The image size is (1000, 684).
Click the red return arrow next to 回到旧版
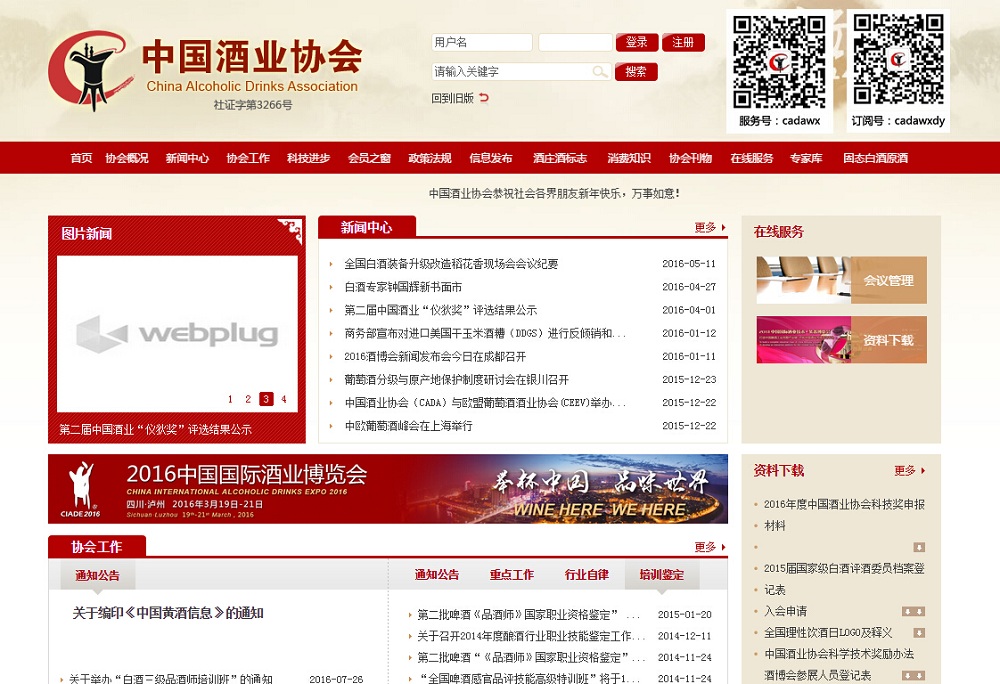tap(484, 98)
